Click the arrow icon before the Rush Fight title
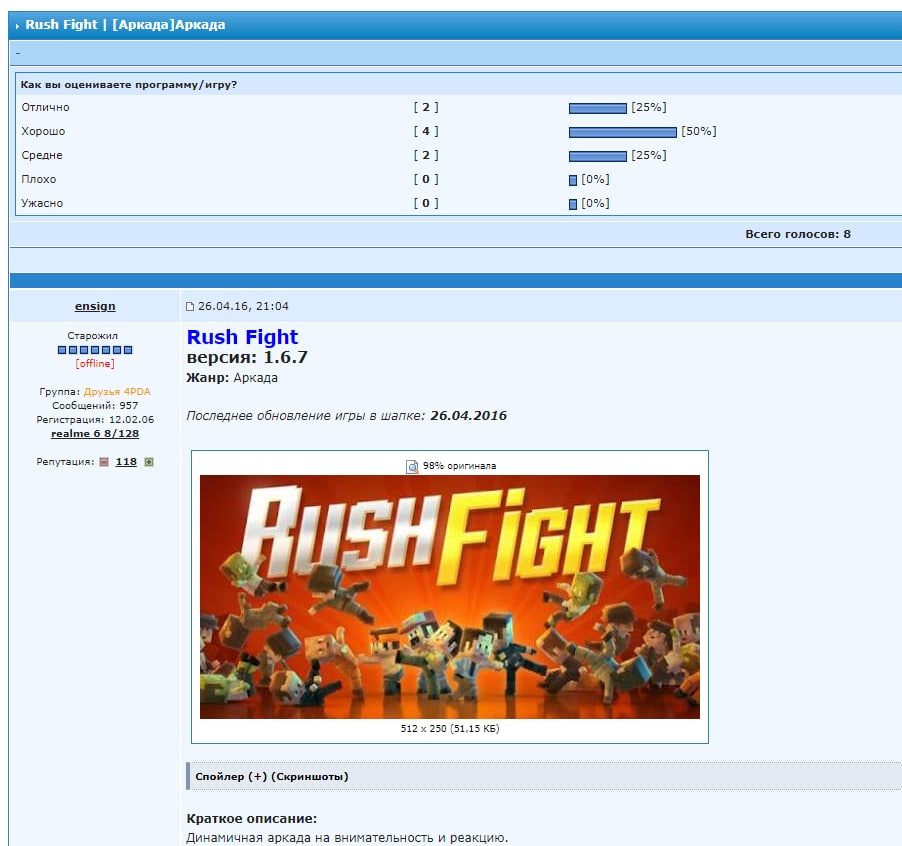Image resolution: width=902 pixels, height=846 pixels. click(17, 26)
